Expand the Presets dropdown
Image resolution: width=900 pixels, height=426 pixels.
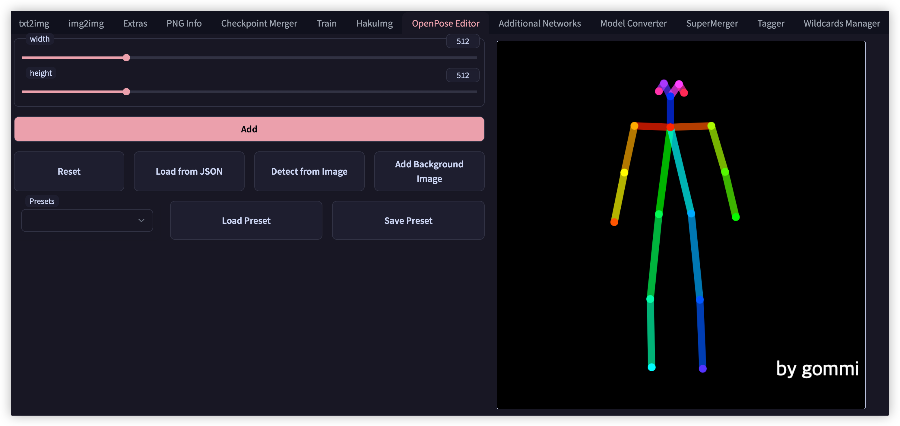87,220
